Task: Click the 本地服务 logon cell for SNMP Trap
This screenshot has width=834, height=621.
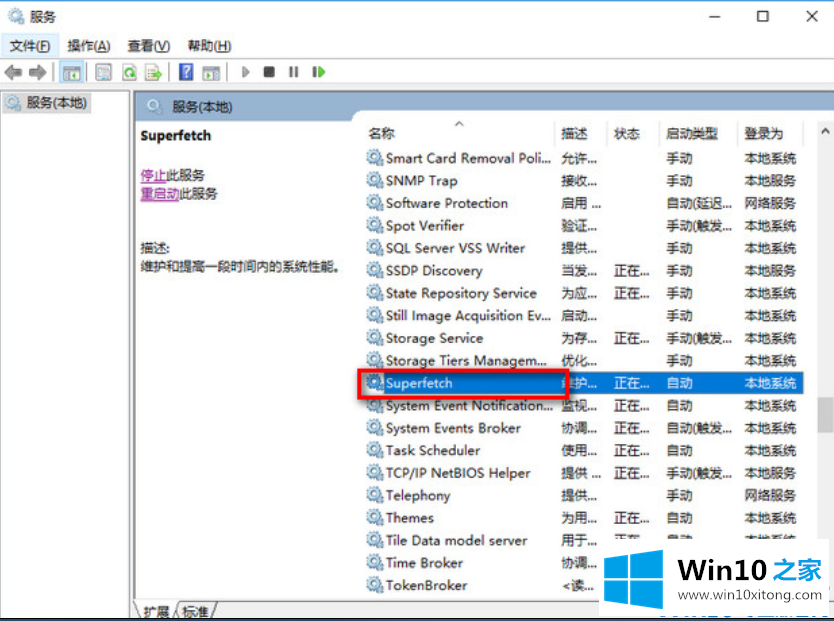Action: pos(770,180)
